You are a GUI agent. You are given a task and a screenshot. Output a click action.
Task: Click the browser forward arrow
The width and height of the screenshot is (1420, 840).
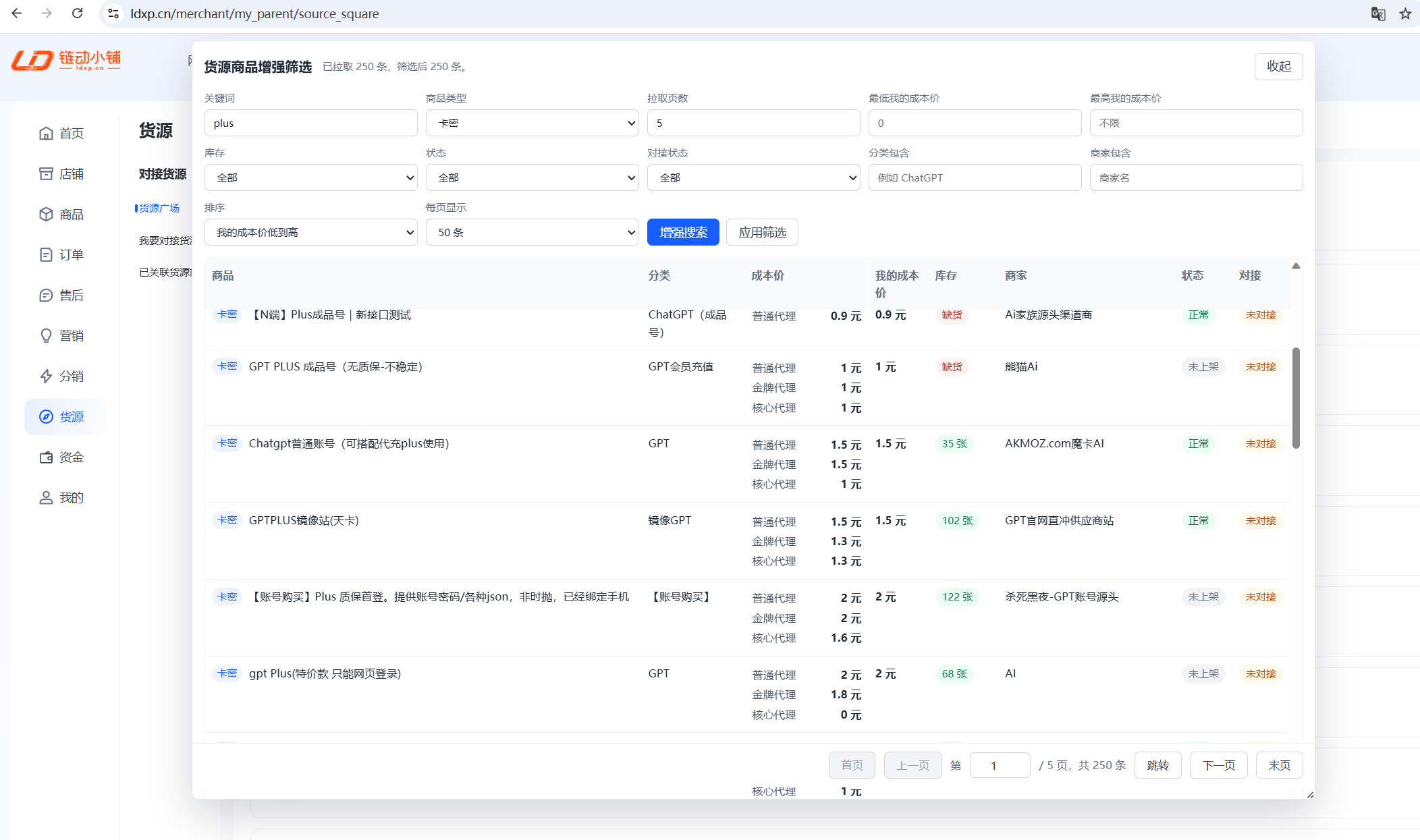click(x=47, y=13)
